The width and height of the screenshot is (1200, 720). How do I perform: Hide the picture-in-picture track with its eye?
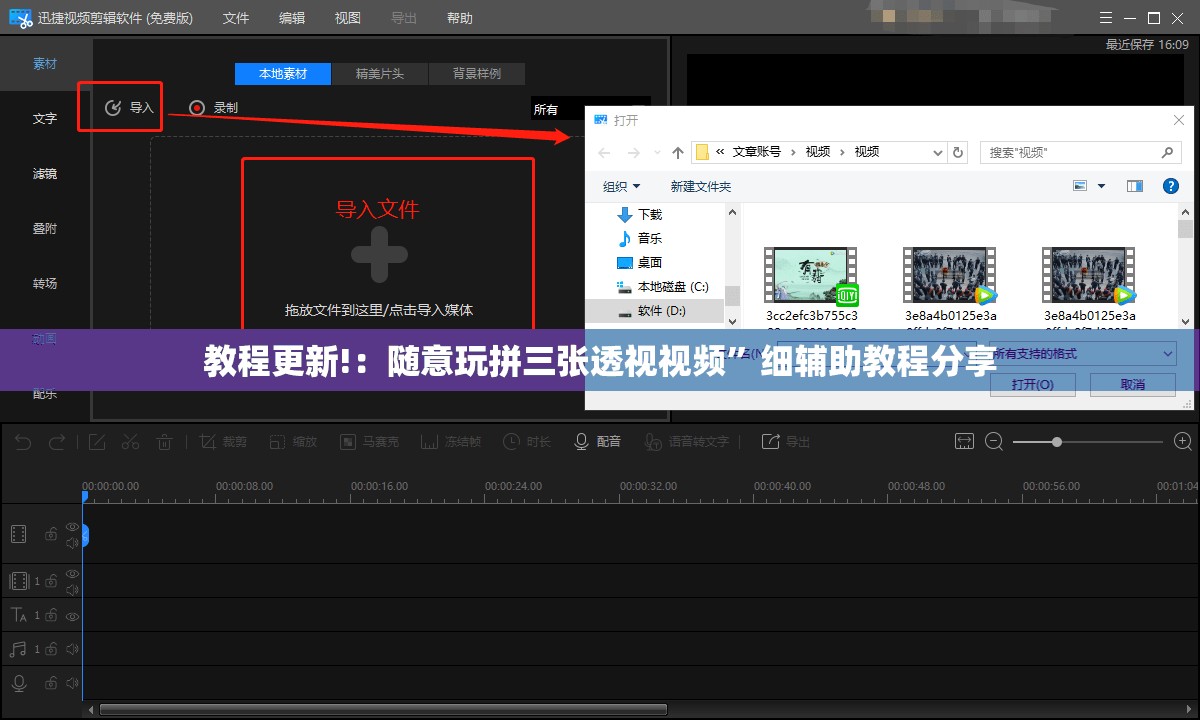point(72,573)
